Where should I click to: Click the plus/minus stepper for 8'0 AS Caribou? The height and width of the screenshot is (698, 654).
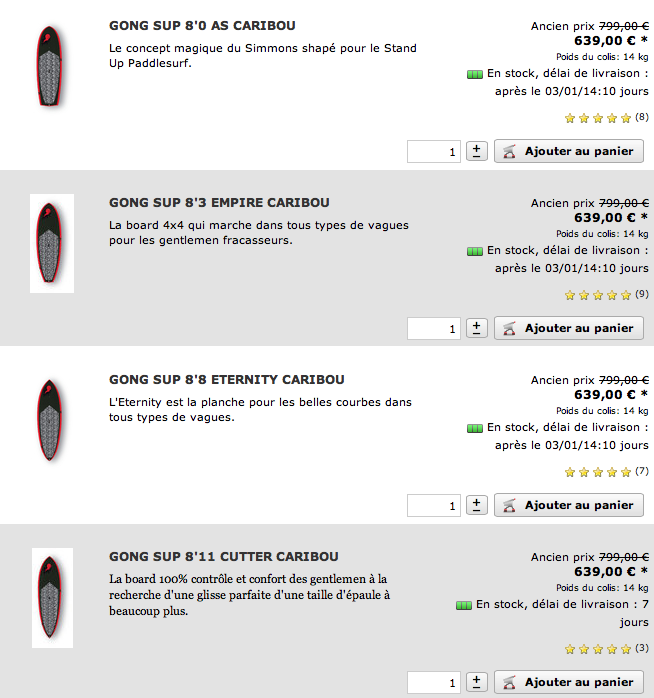tap(476, 151)
